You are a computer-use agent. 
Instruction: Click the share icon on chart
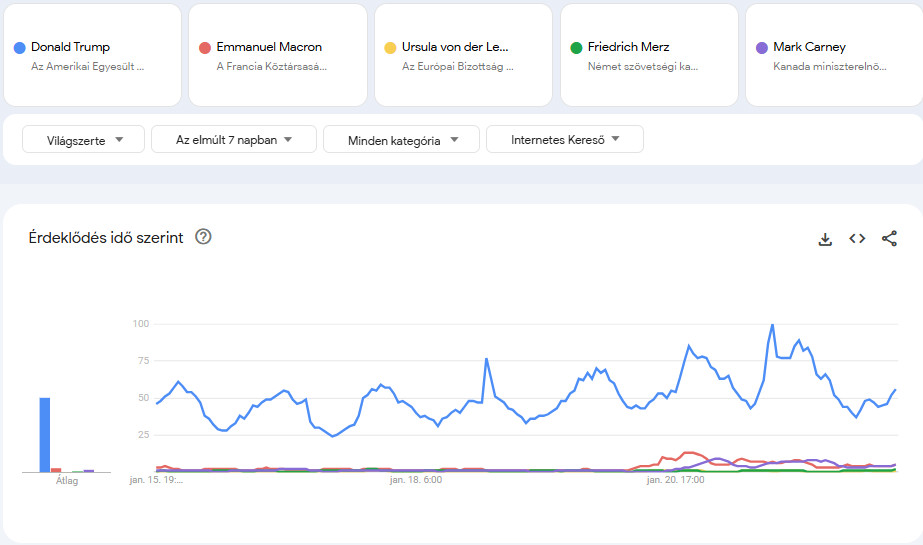coord(889,239)
